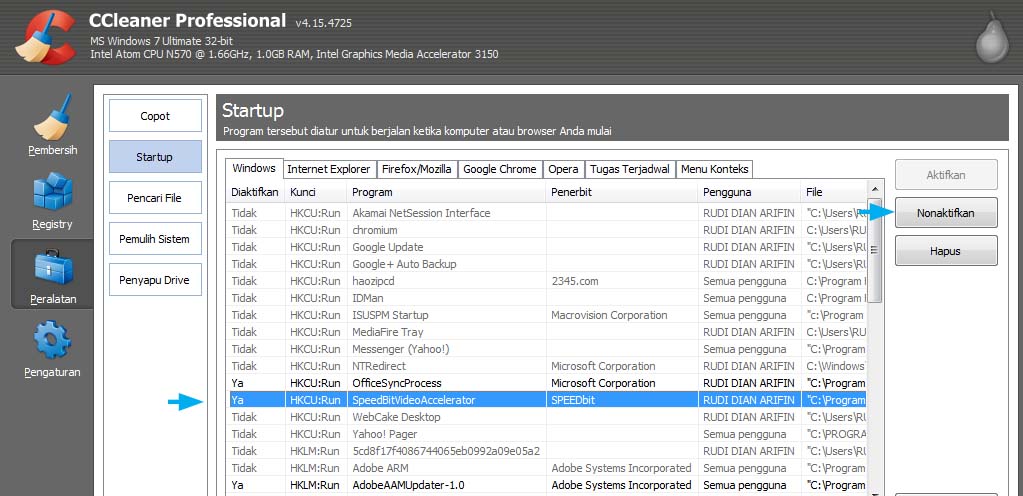Open Pencari File tool
The height and width of the screenshot is (496, 1023).
(x=155, y=198)
